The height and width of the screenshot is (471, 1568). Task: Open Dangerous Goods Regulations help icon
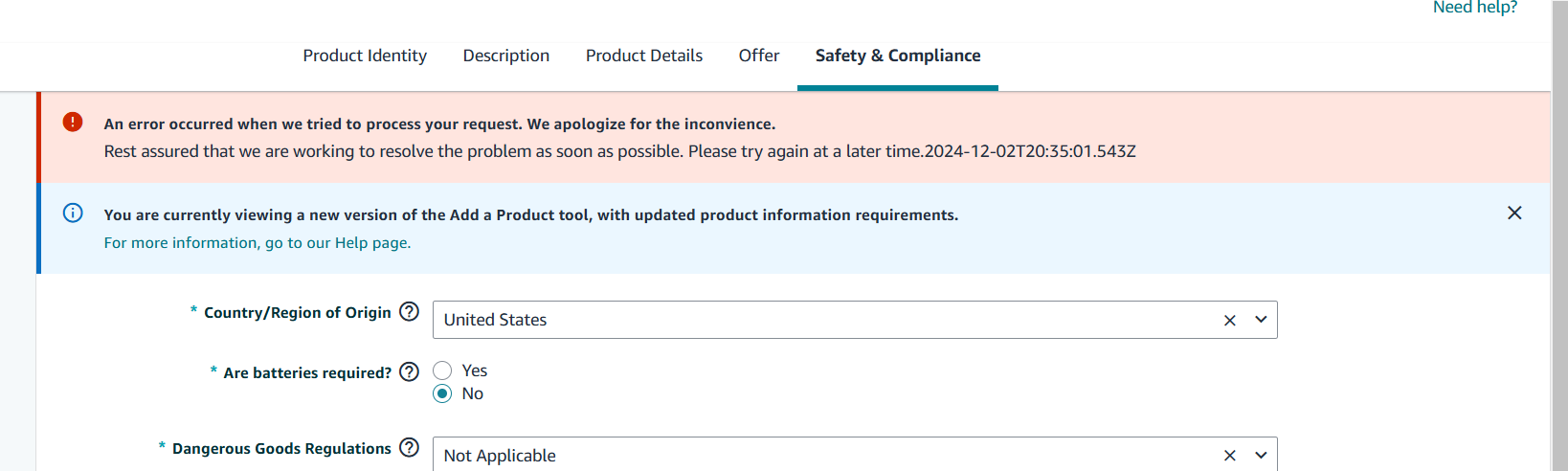(x=409, y=447)
